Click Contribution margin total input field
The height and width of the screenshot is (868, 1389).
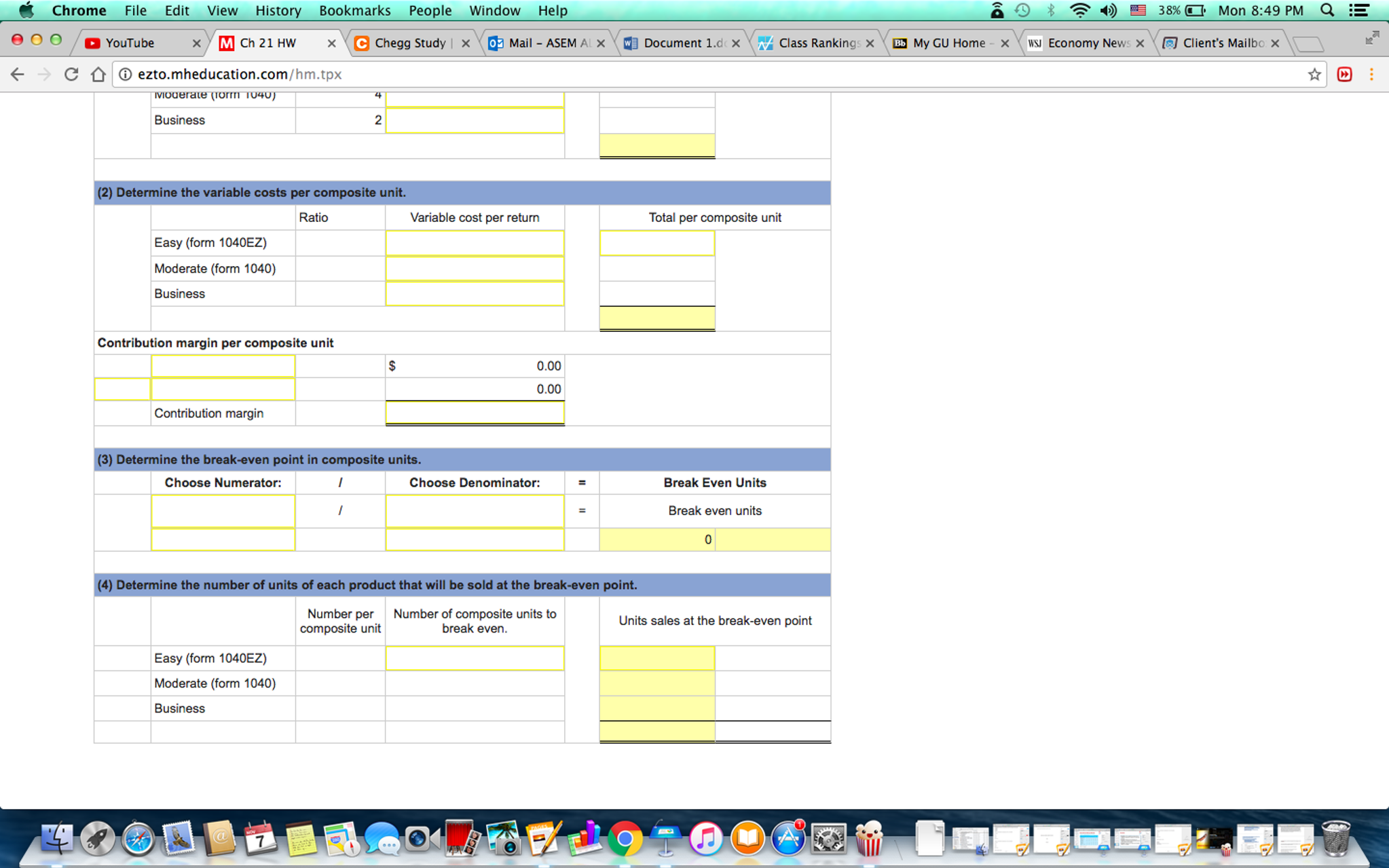pos(474,413)
